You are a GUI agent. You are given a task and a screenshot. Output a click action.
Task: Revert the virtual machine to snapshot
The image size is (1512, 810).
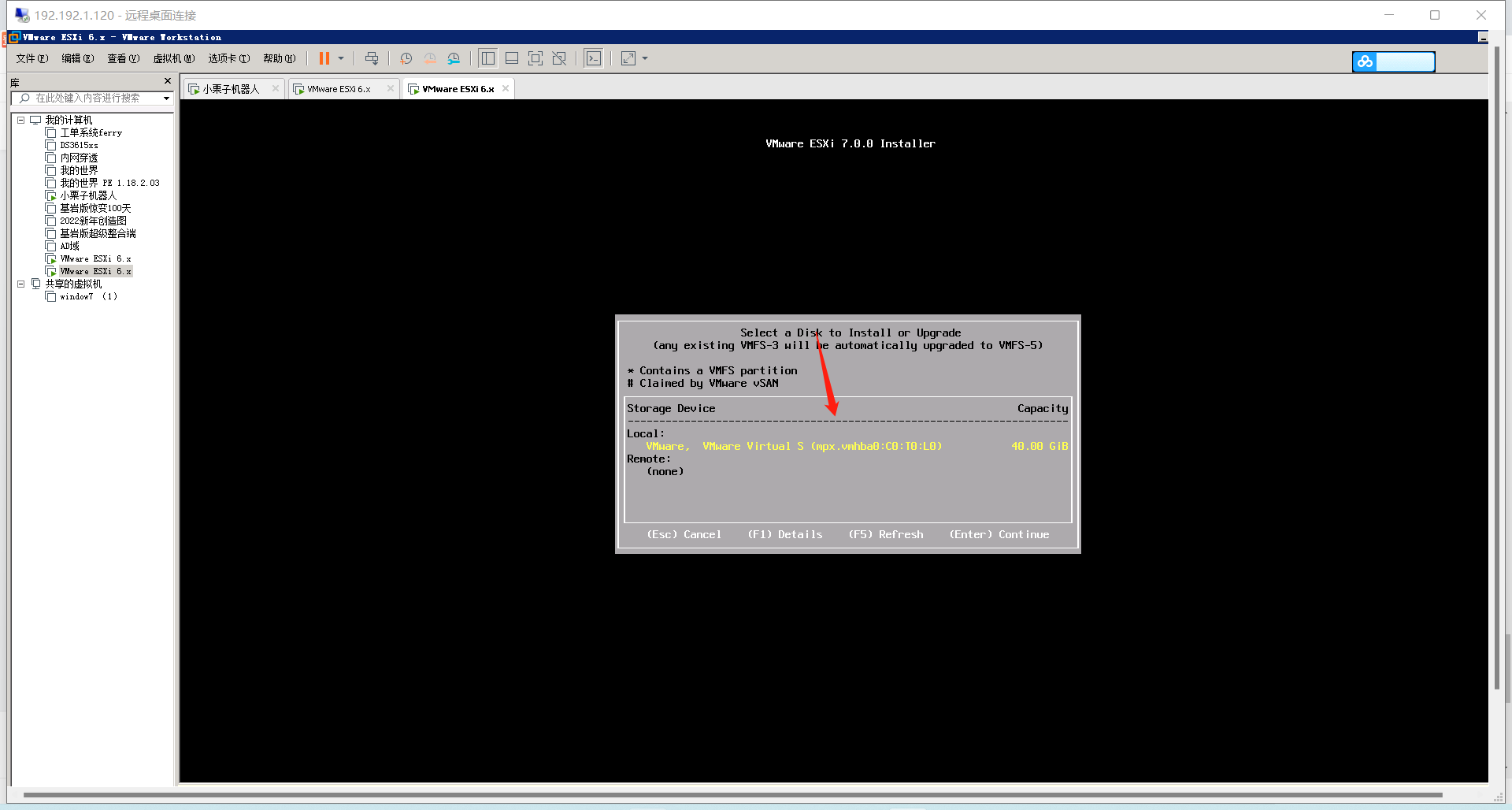coord(430,58)
